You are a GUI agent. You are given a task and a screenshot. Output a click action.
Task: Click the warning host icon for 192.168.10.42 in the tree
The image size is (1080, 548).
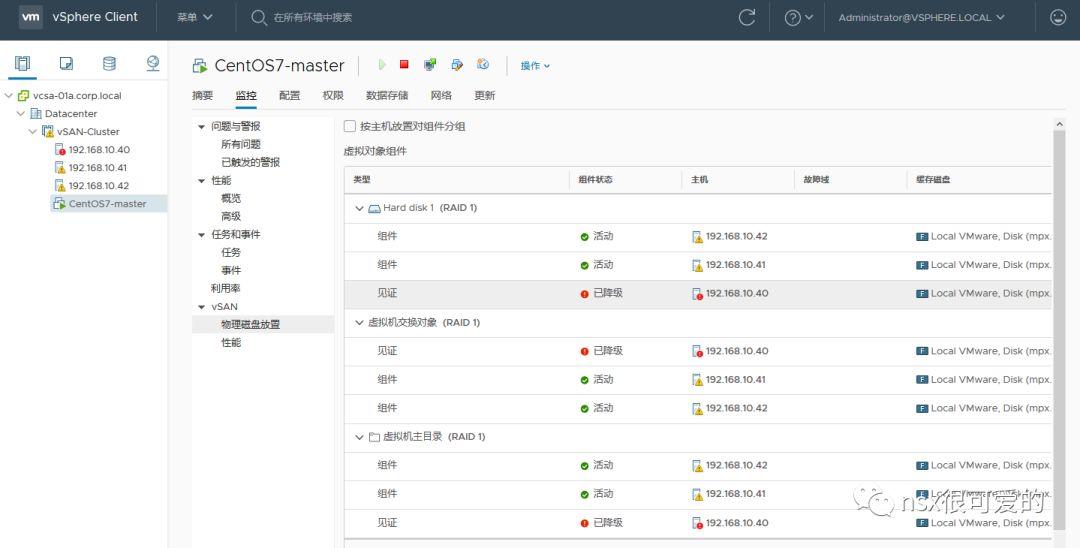pos(60,186)
